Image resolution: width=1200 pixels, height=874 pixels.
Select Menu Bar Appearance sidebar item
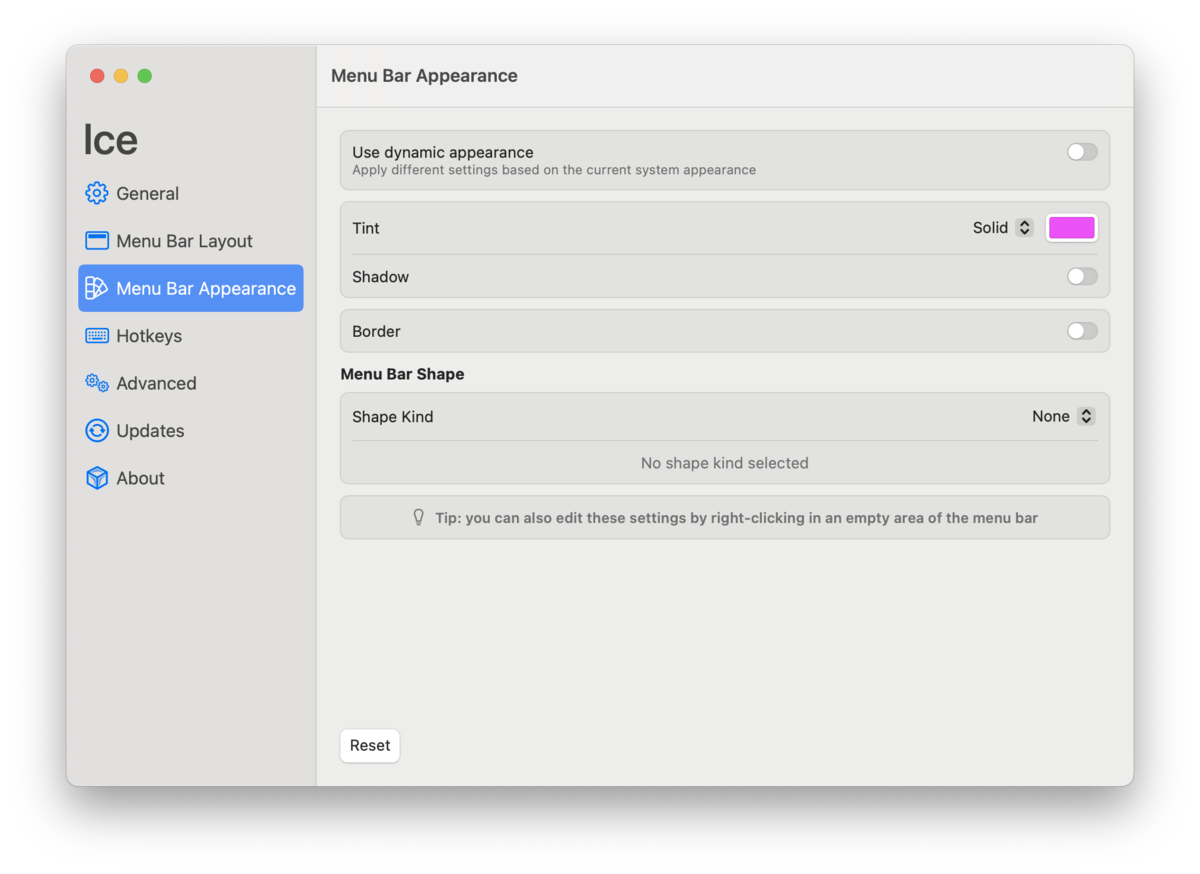click(191, 288)
